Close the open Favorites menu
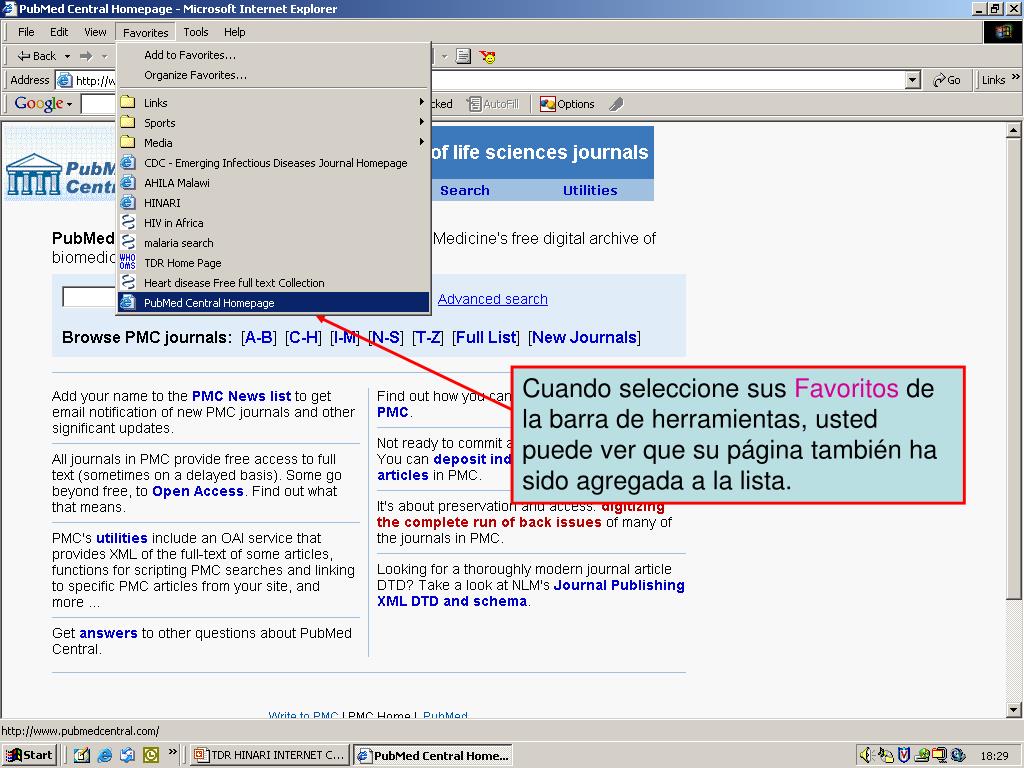1024x768 pixels. [x=145, y=33]
